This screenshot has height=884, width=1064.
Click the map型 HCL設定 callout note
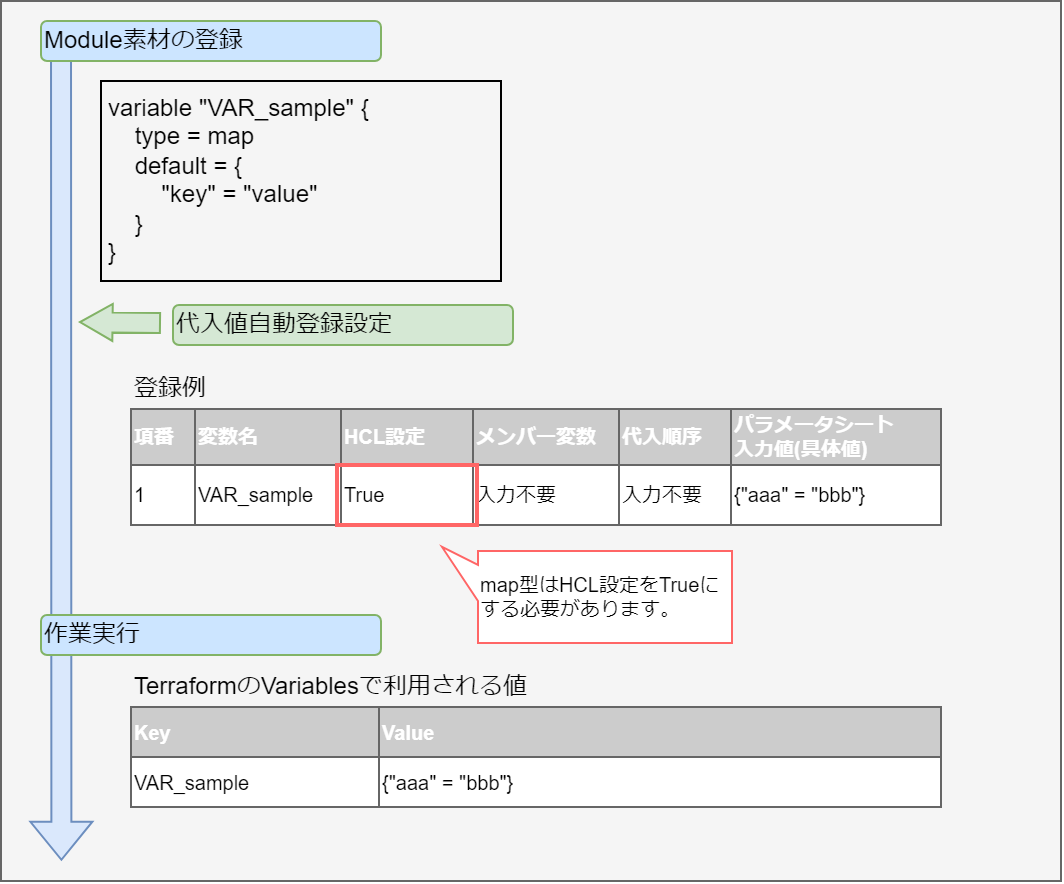(604, 597)
